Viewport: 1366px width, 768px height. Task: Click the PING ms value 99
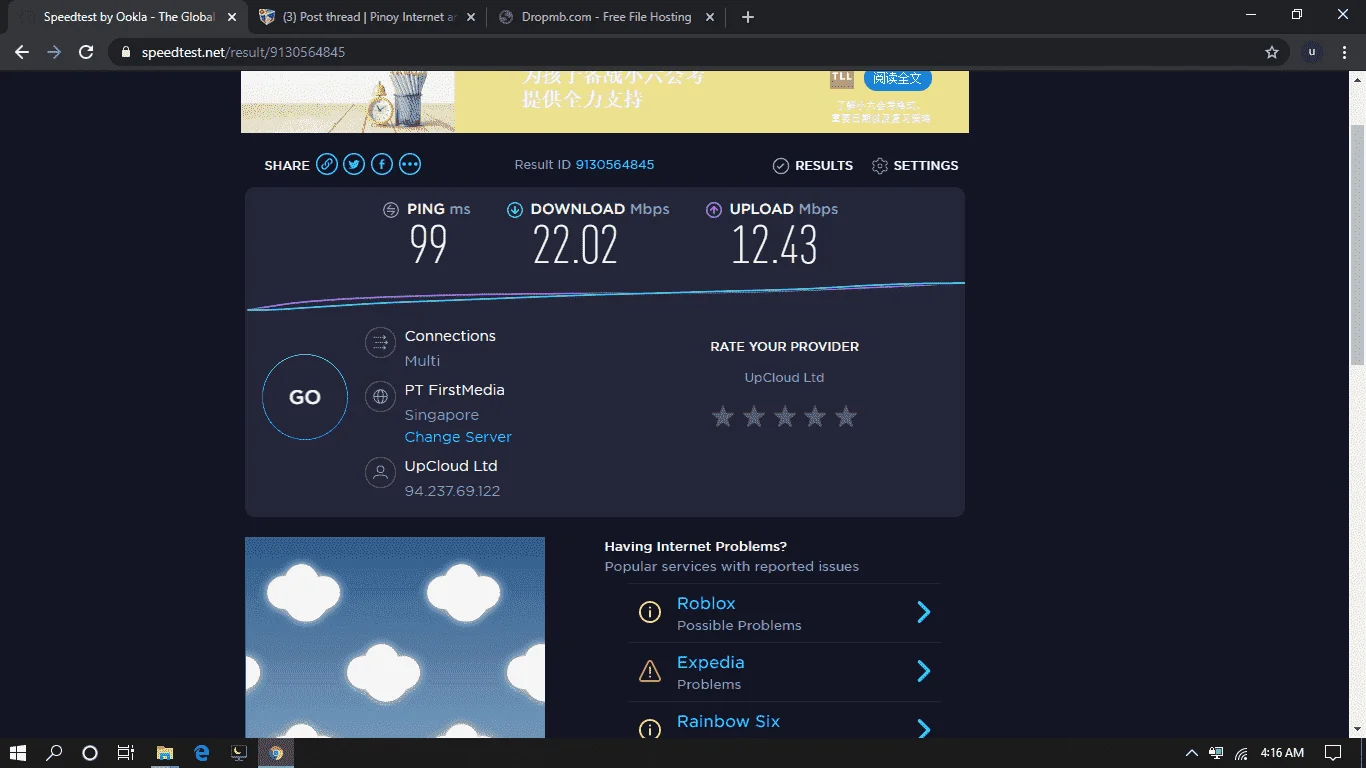point(428,245)
